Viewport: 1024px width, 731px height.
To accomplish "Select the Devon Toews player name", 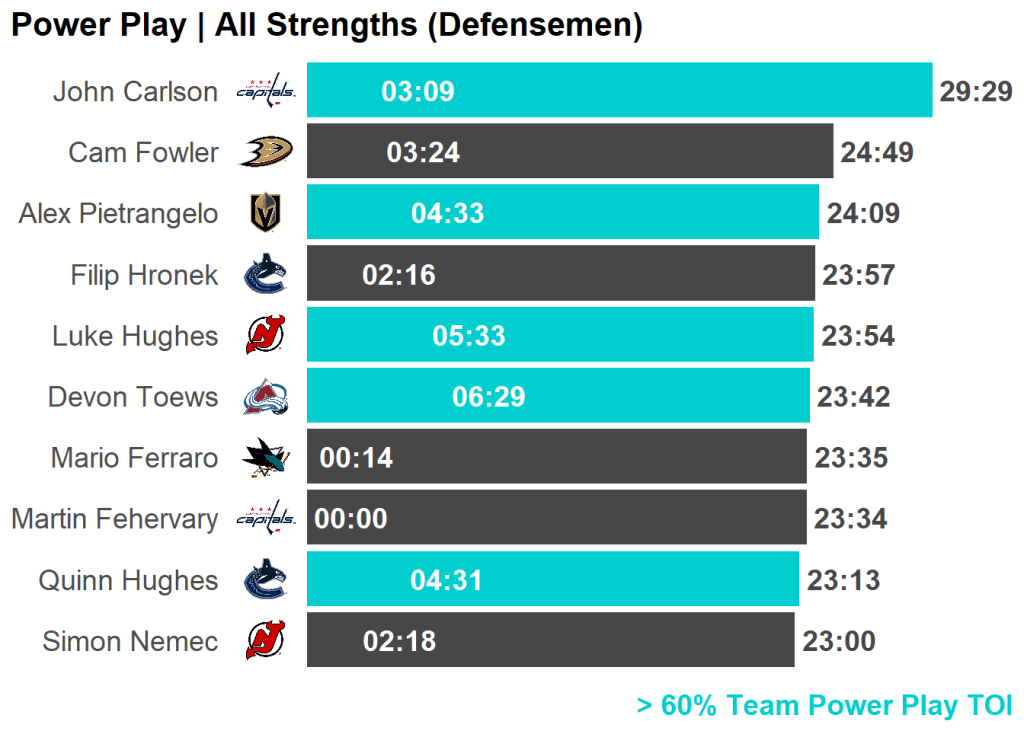I will tap(133, 397).
